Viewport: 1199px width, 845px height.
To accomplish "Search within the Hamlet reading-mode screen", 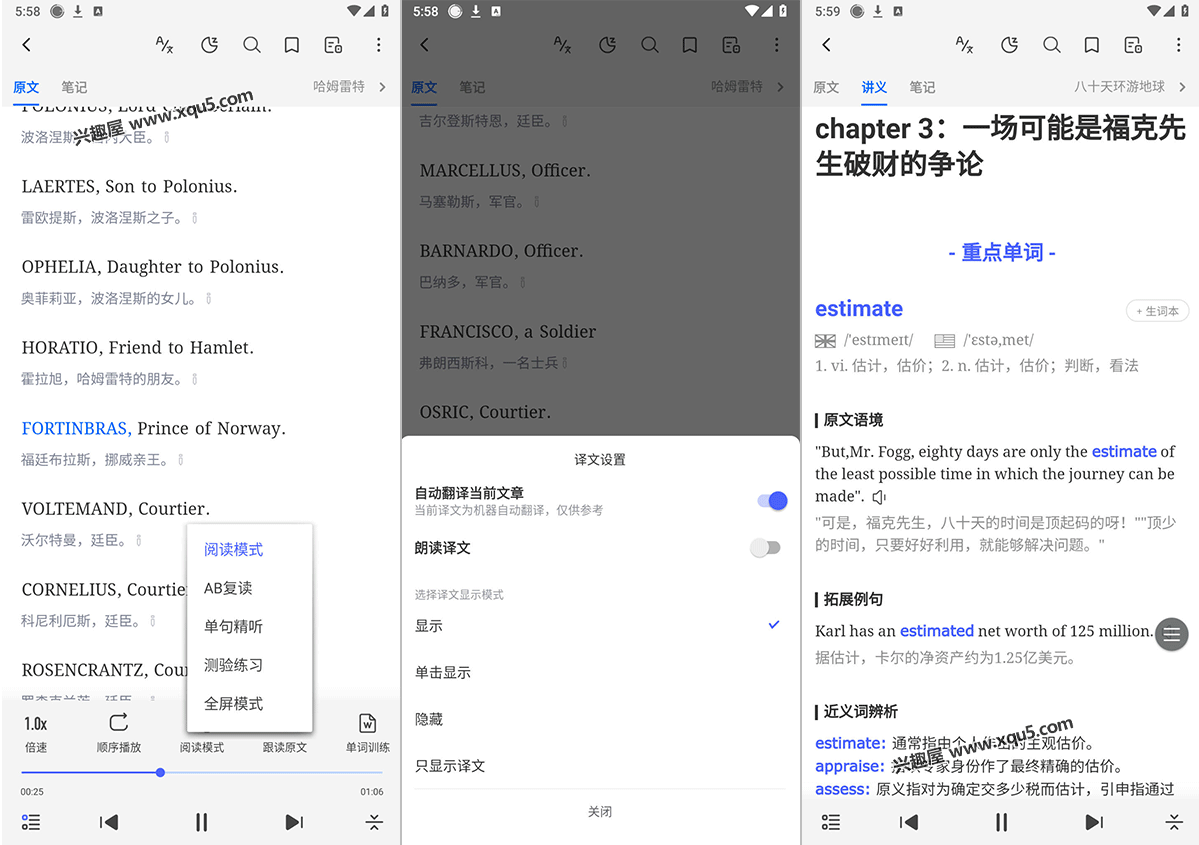I will (x=252, y=45).
